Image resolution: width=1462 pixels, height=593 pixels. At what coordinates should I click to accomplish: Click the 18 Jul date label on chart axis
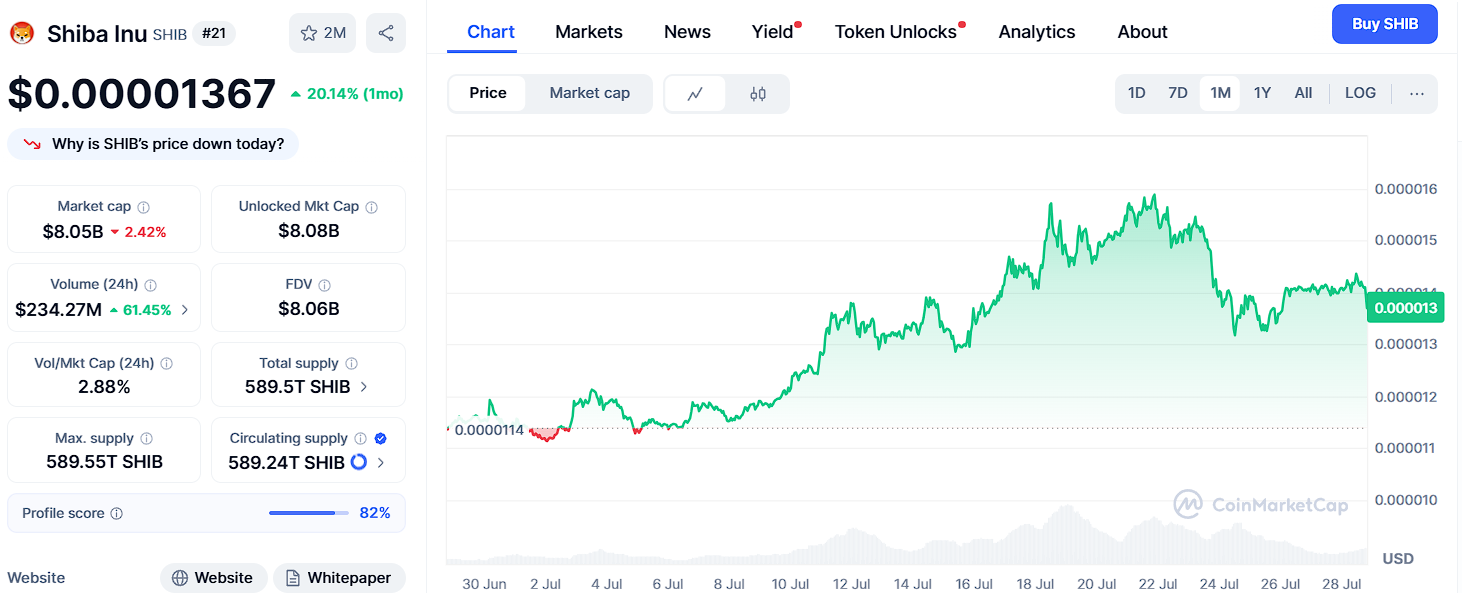tap(1036, 584)
